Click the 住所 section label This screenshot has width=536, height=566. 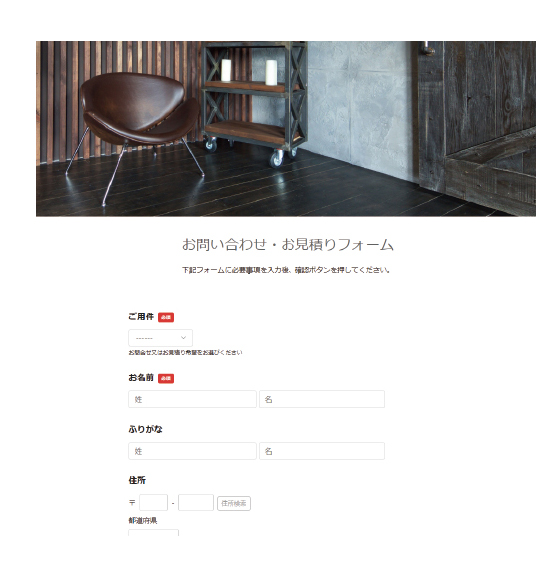[x=137, y=480]
